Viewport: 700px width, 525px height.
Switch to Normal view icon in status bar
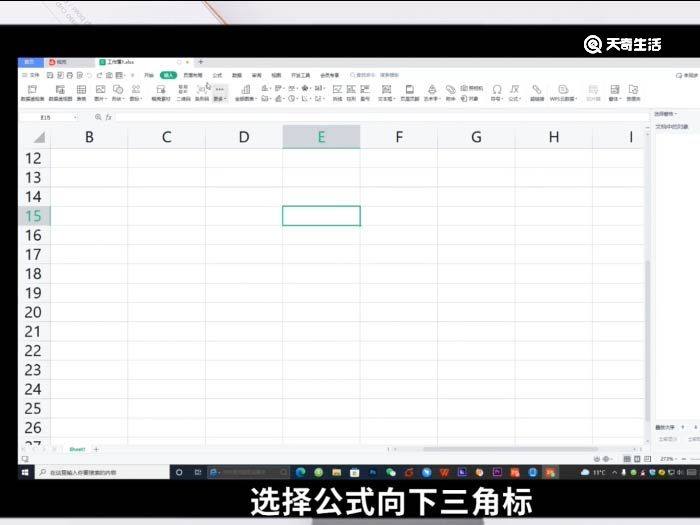(627, 459)
